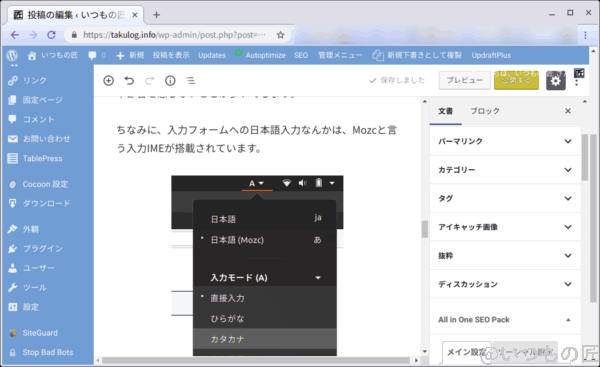The image size is (600, 367).
Task: Reload the page with refresh icon
Action: tap(51, 35)
